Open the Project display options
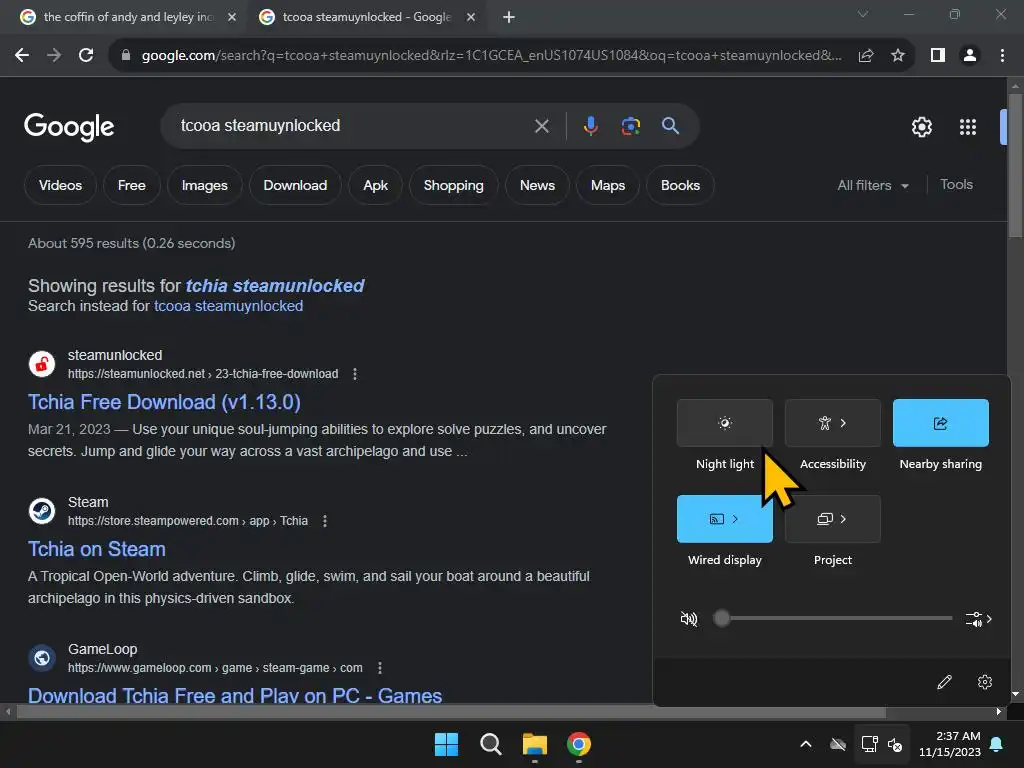This screenshot has height=768, width=1024. 832,519
